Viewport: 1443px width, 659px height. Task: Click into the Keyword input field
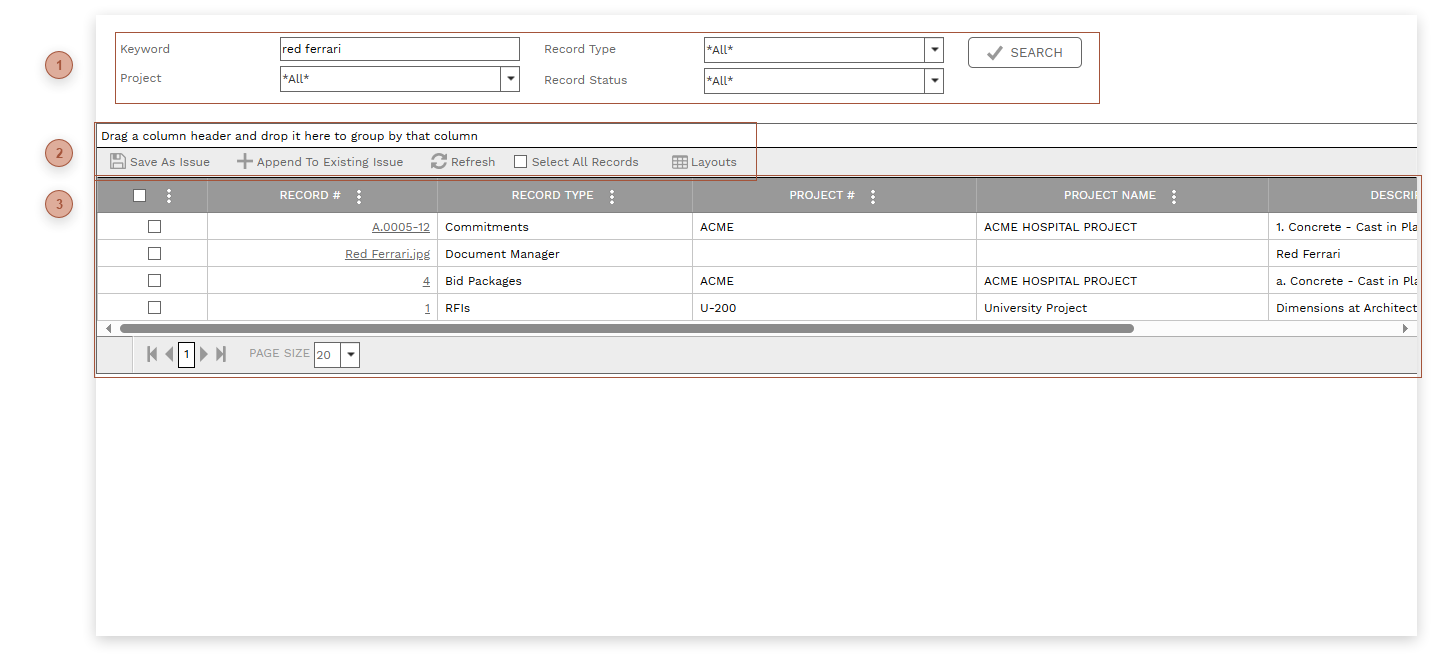pyautogui.click(x=399, y=49)
